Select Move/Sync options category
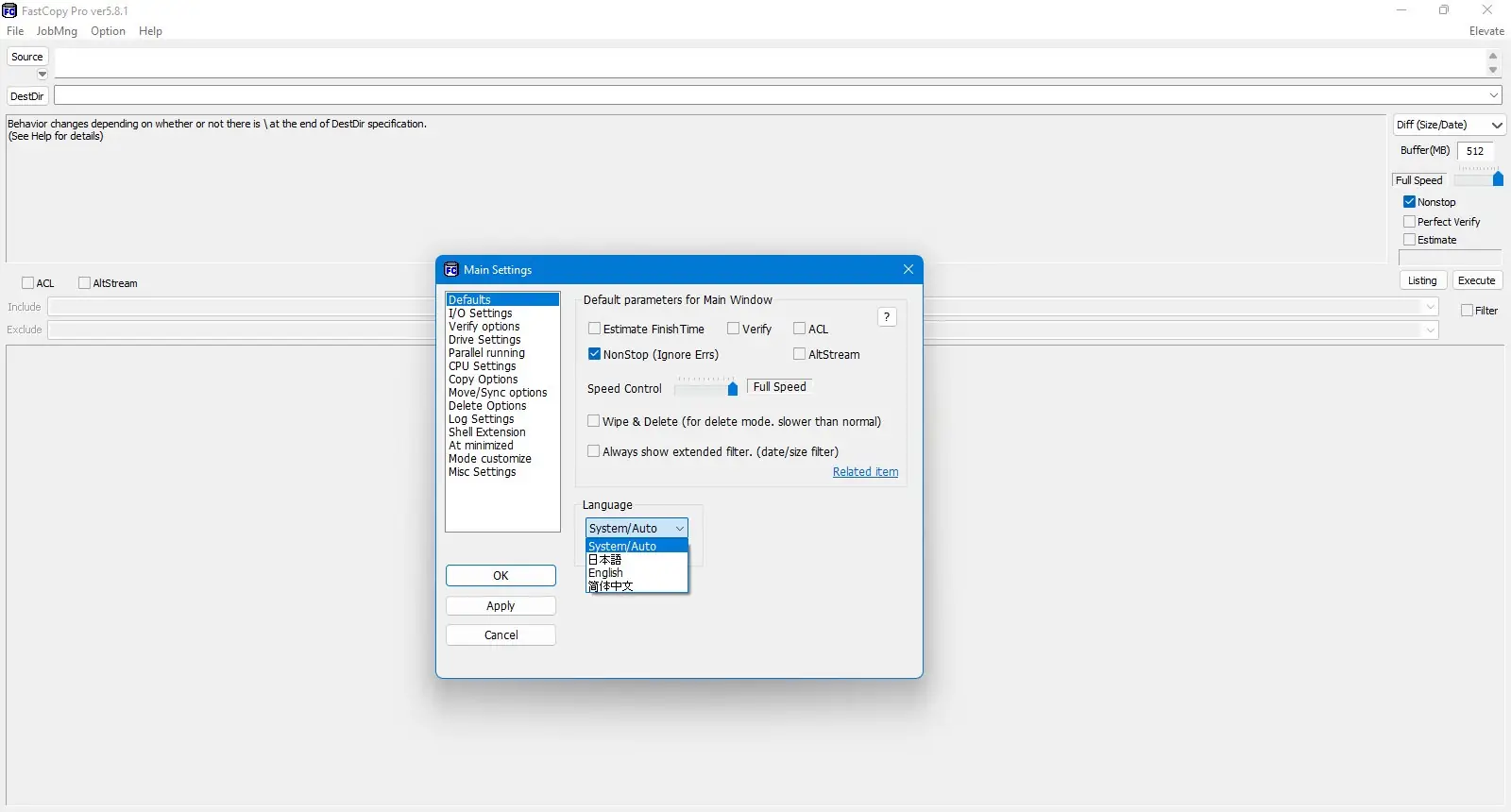The image size is (1511, 812). coord(502,393)
